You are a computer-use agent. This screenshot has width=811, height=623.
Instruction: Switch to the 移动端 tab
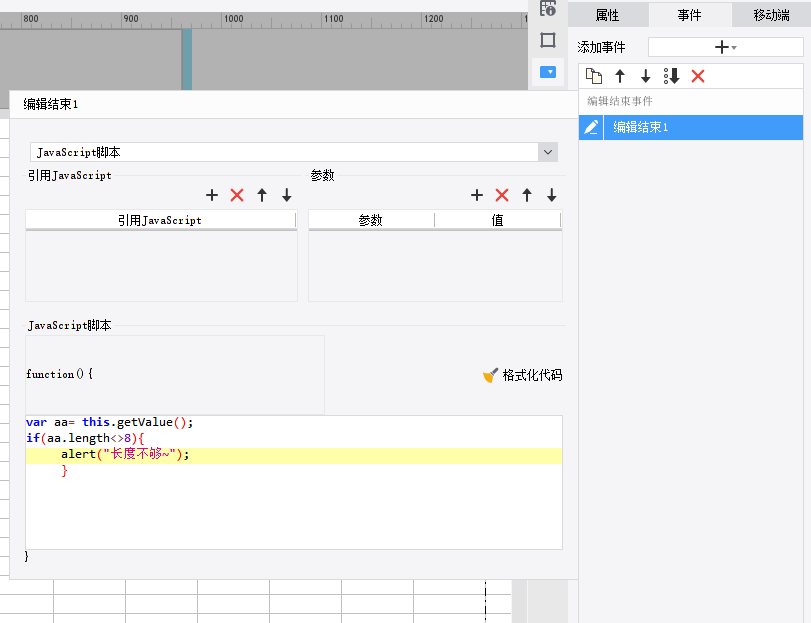(771, 15)
